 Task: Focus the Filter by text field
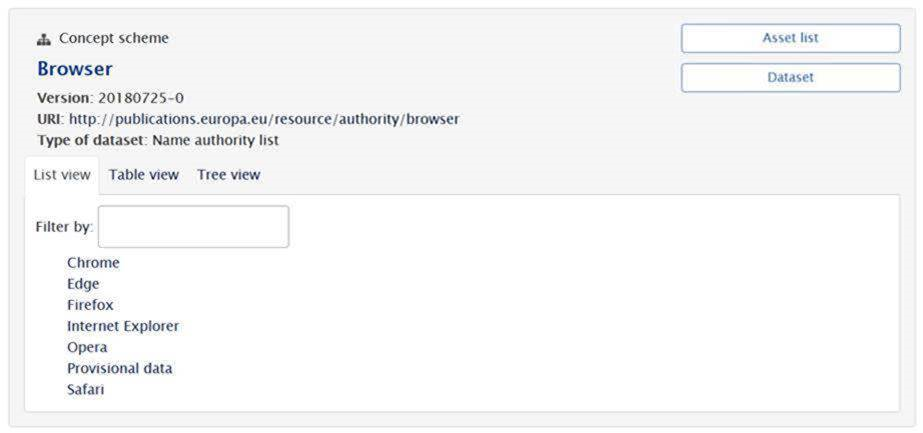193,227
